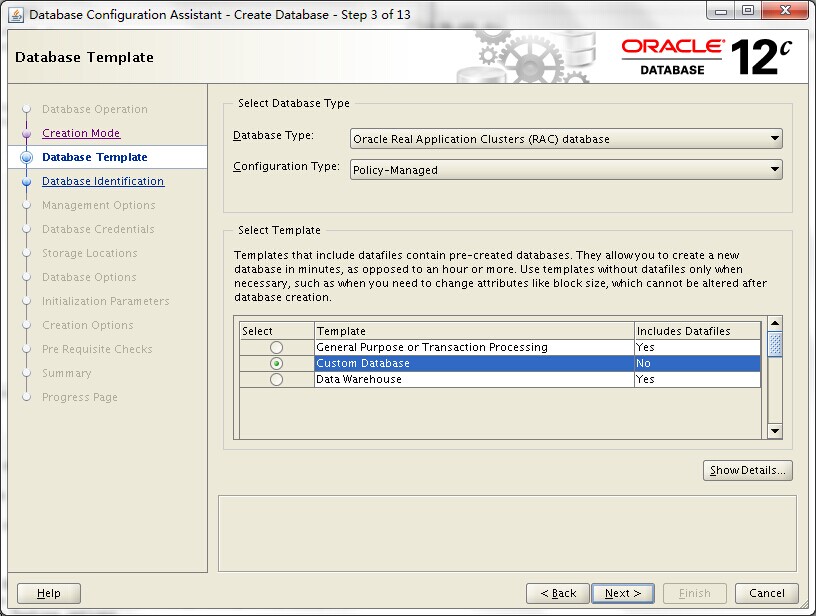Click the Storage Locations step label

90,253
